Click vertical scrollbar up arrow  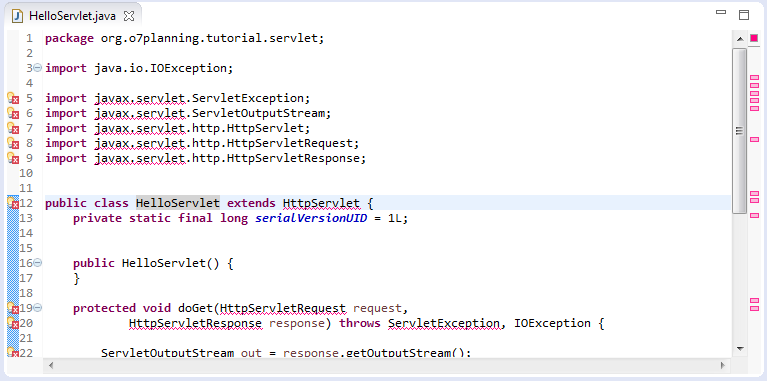(x=740, y=39)
